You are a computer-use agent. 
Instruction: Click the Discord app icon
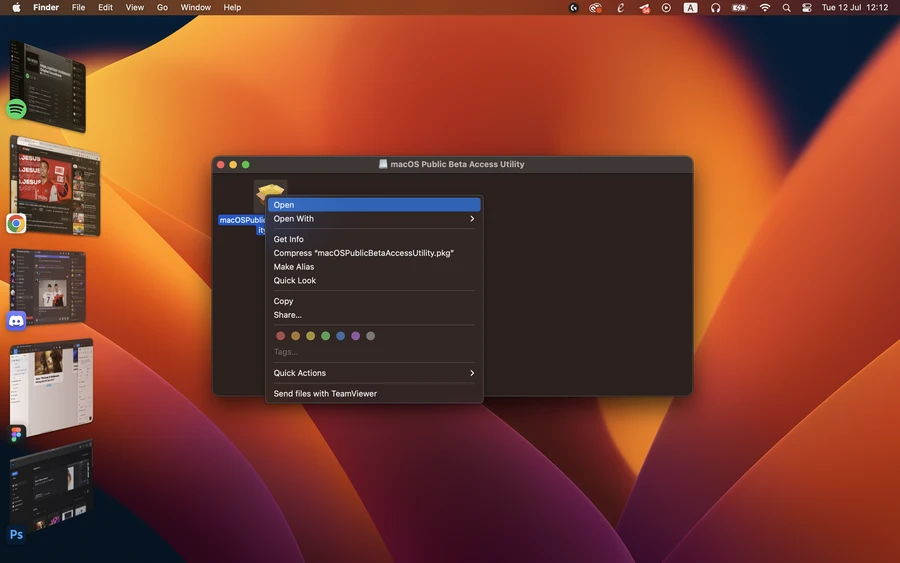pos(16,321)
